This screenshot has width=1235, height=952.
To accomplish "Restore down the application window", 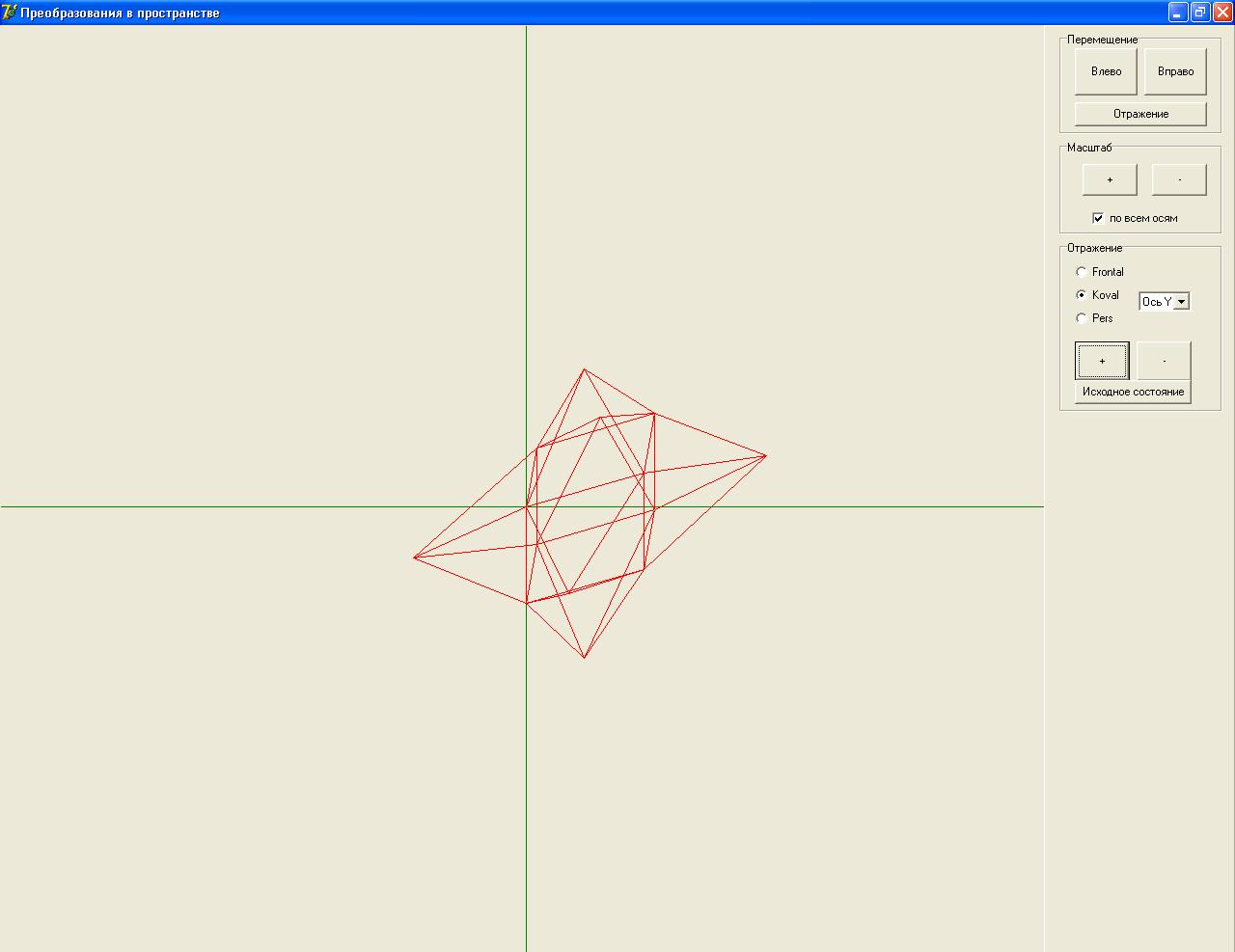I will (1200, 13).
